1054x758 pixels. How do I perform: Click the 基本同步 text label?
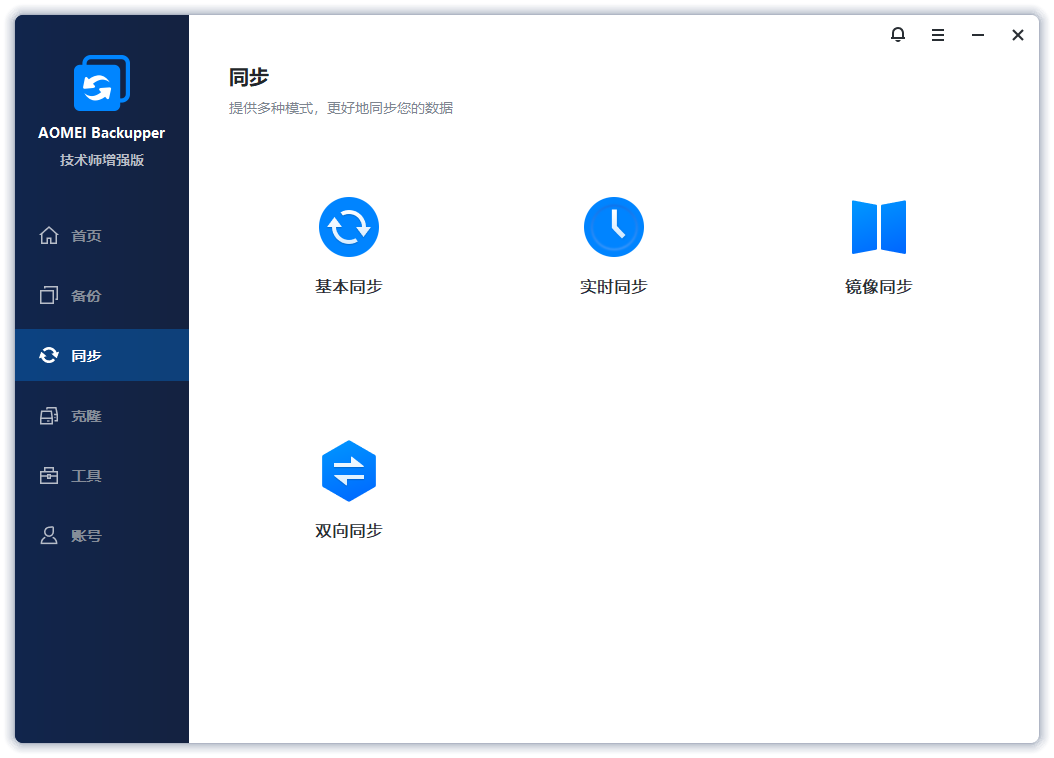pyautogui.click(x=348, y=287)
